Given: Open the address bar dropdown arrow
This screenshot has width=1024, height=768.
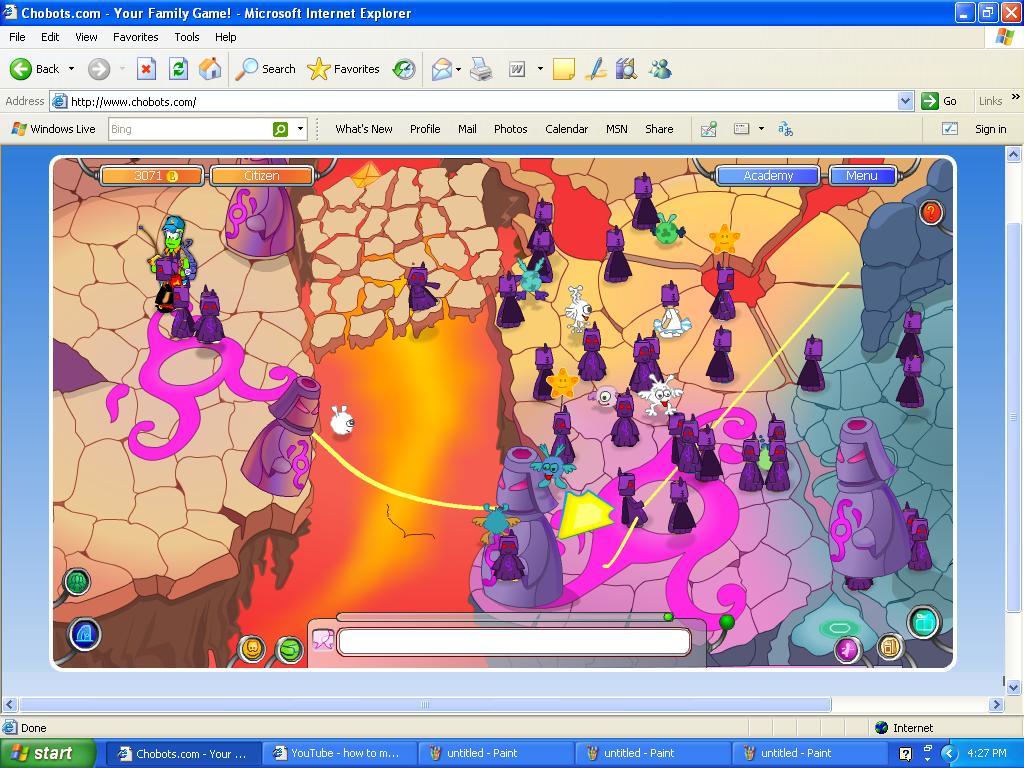Looking at the screenshot, I should click(x=905, y=101).
